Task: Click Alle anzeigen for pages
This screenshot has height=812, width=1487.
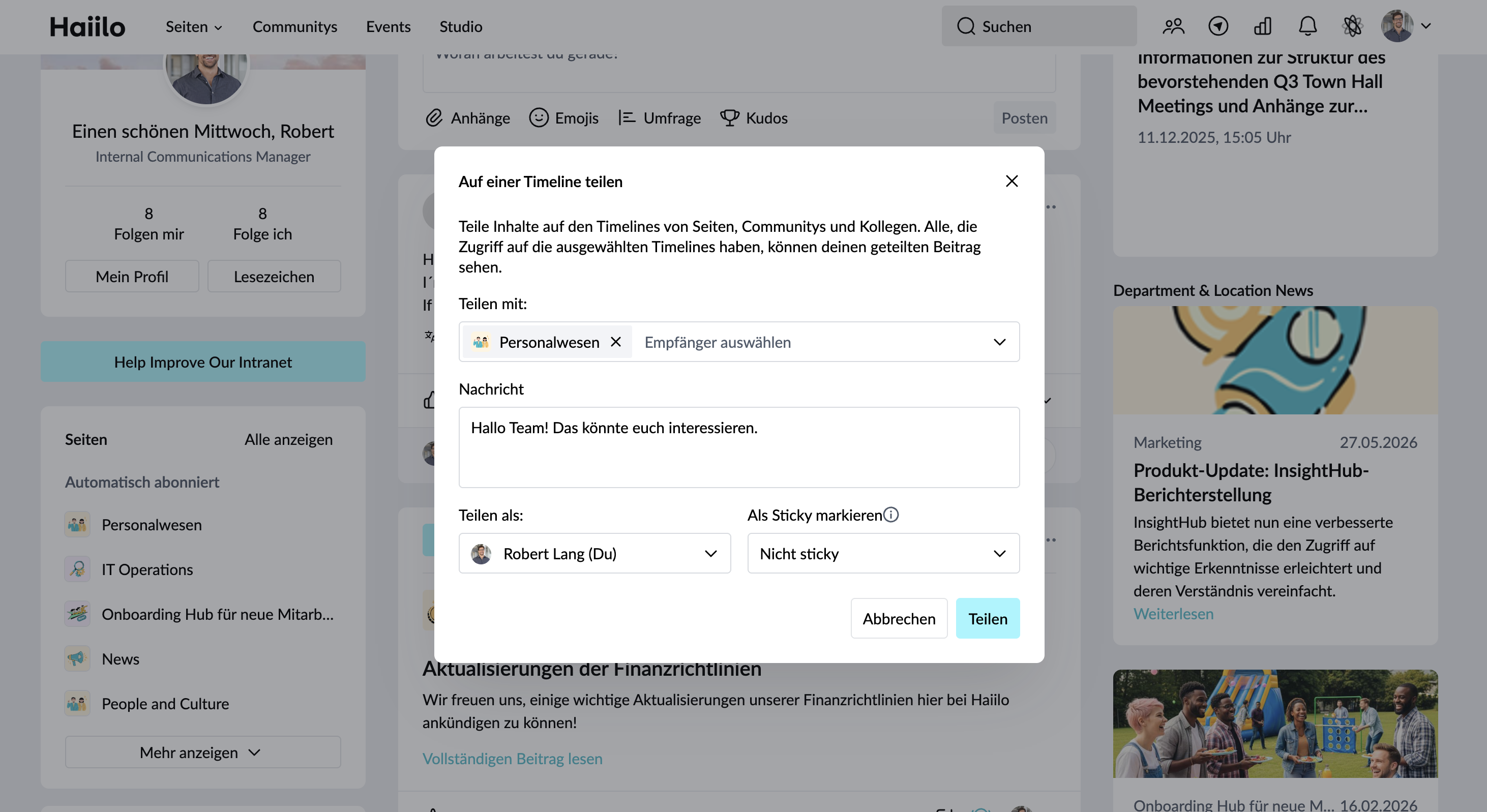Action: click(x=288, y=439)
